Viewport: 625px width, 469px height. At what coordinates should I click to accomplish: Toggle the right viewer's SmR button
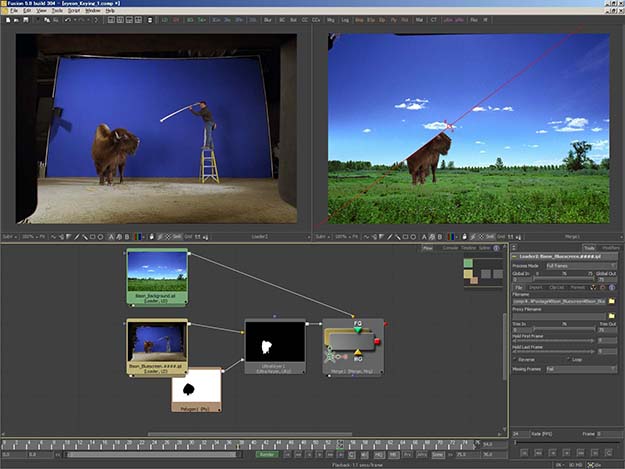489,236
